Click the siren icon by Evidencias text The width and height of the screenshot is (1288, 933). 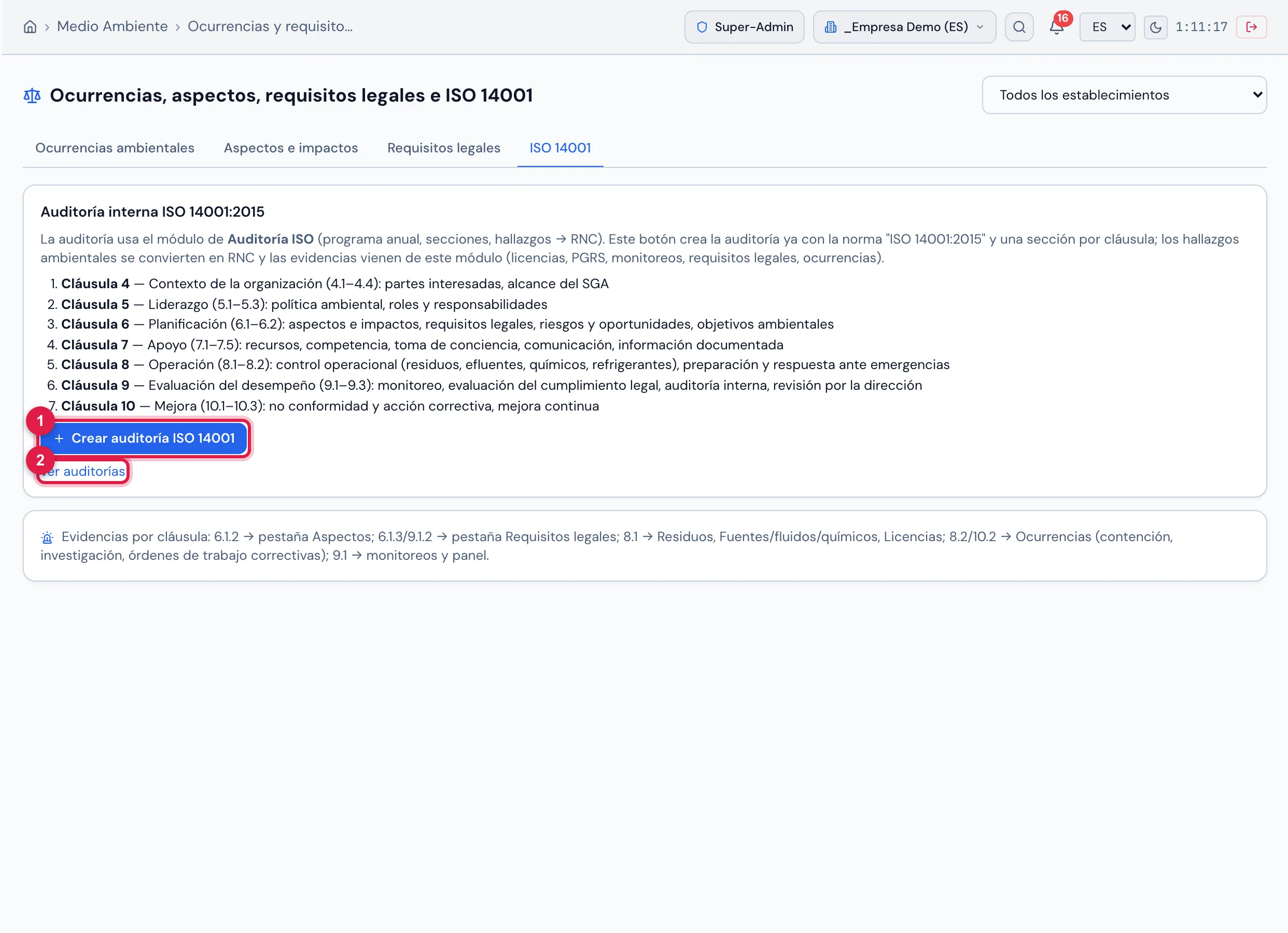point(47,537)
